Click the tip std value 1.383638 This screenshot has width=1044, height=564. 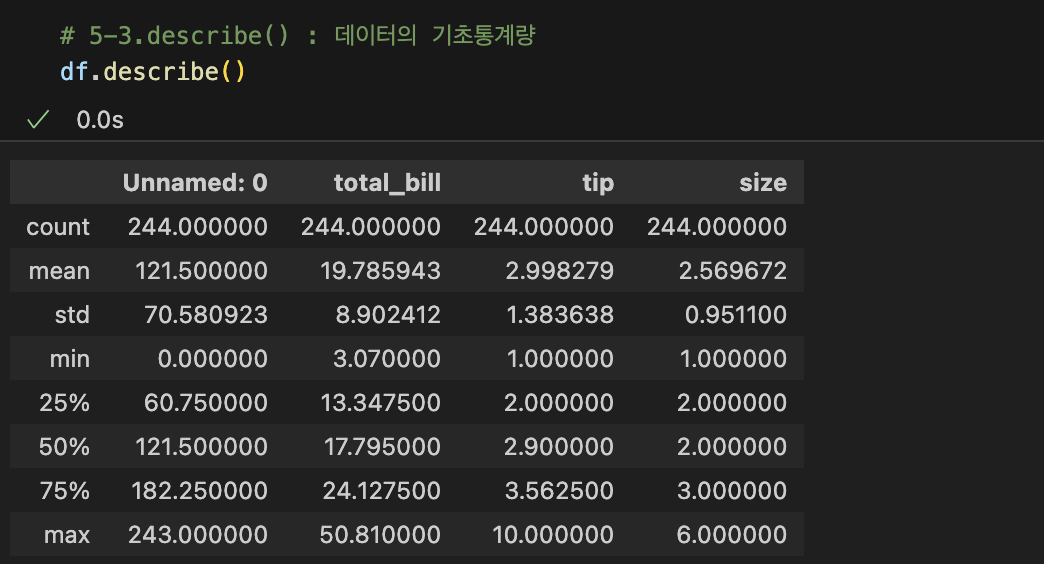tap(560, 315)
